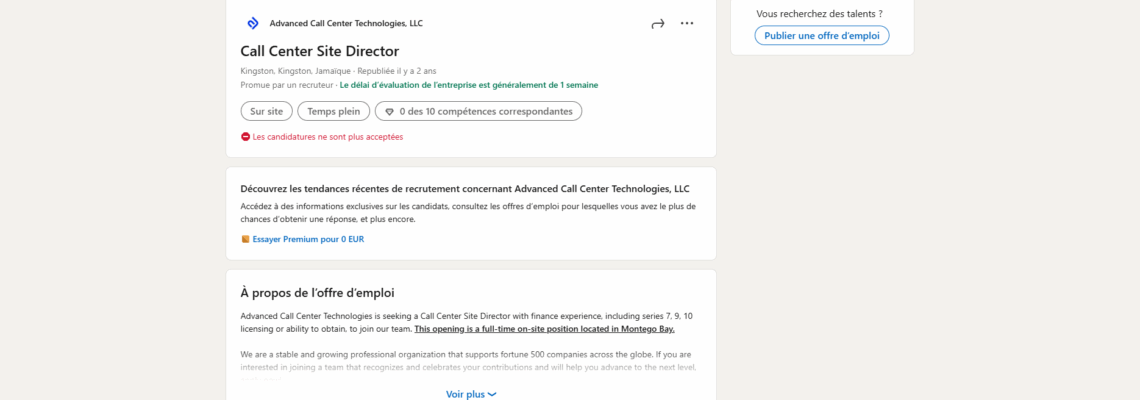Click the red no-entry applications closed icon
1140x400 pixels.
point(245,137)
